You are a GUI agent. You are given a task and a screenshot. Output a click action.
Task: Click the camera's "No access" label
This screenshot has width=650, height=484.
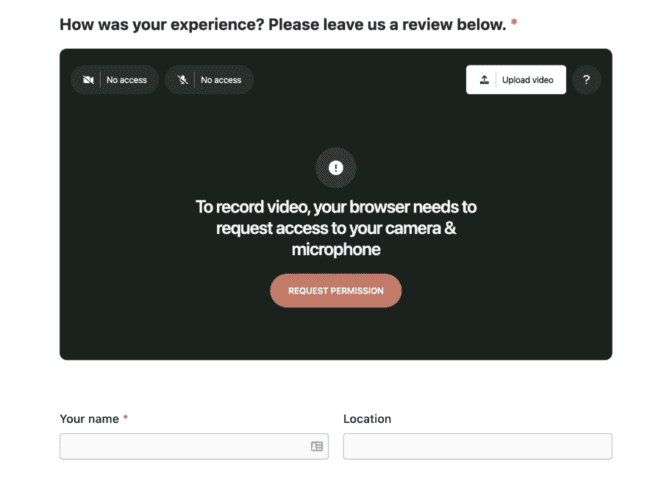126,80
